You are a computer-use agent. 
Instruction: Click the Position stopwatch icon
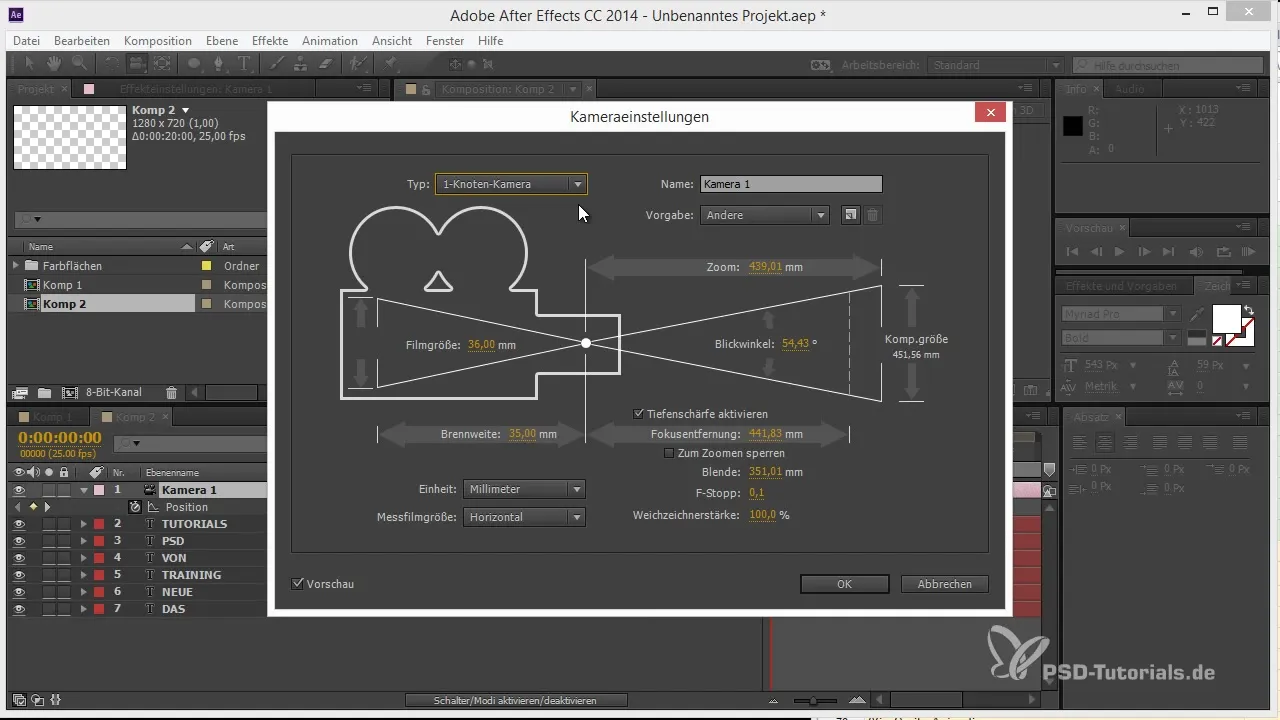(x=135, y=507)
